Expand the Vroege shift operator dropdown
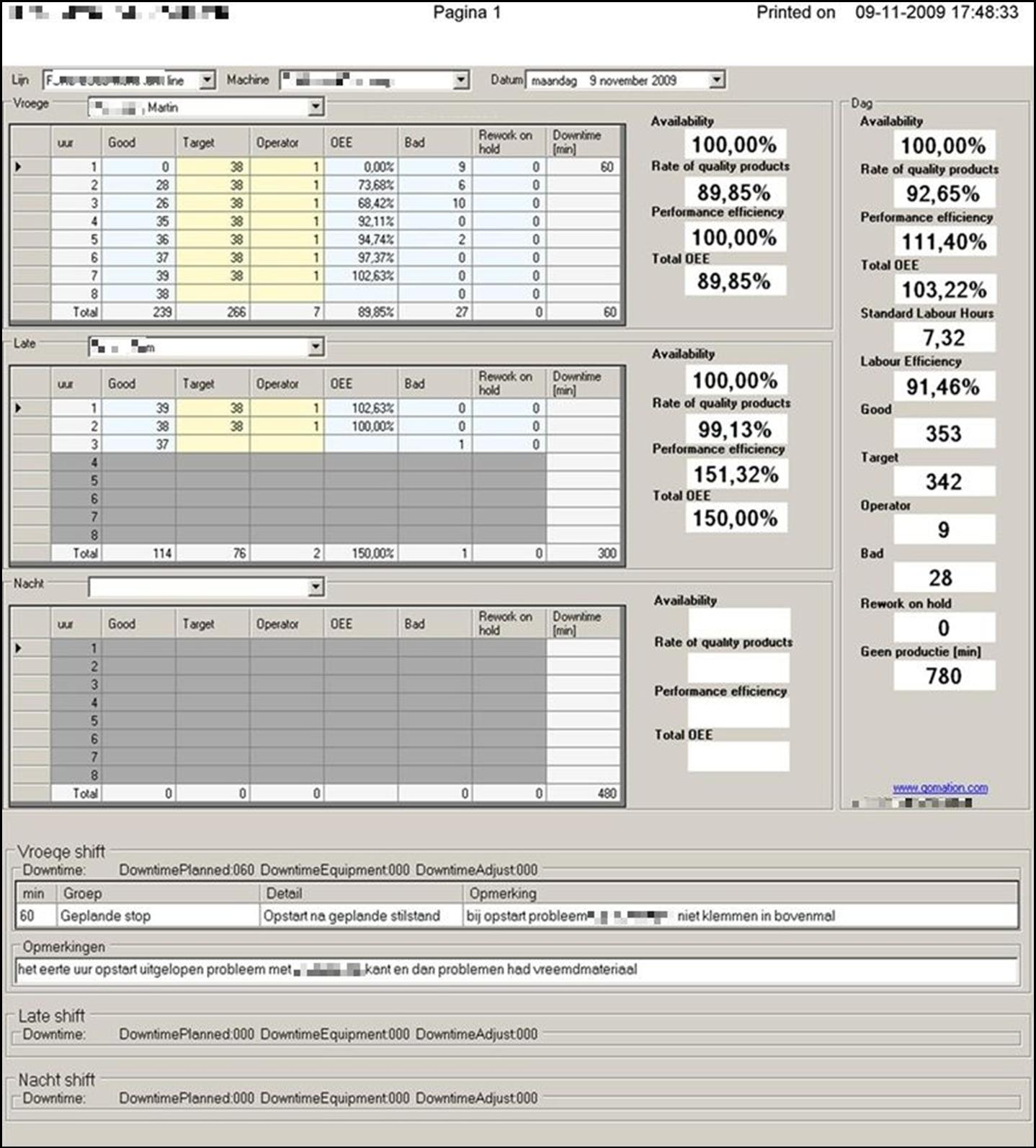 tap(315, 107)
